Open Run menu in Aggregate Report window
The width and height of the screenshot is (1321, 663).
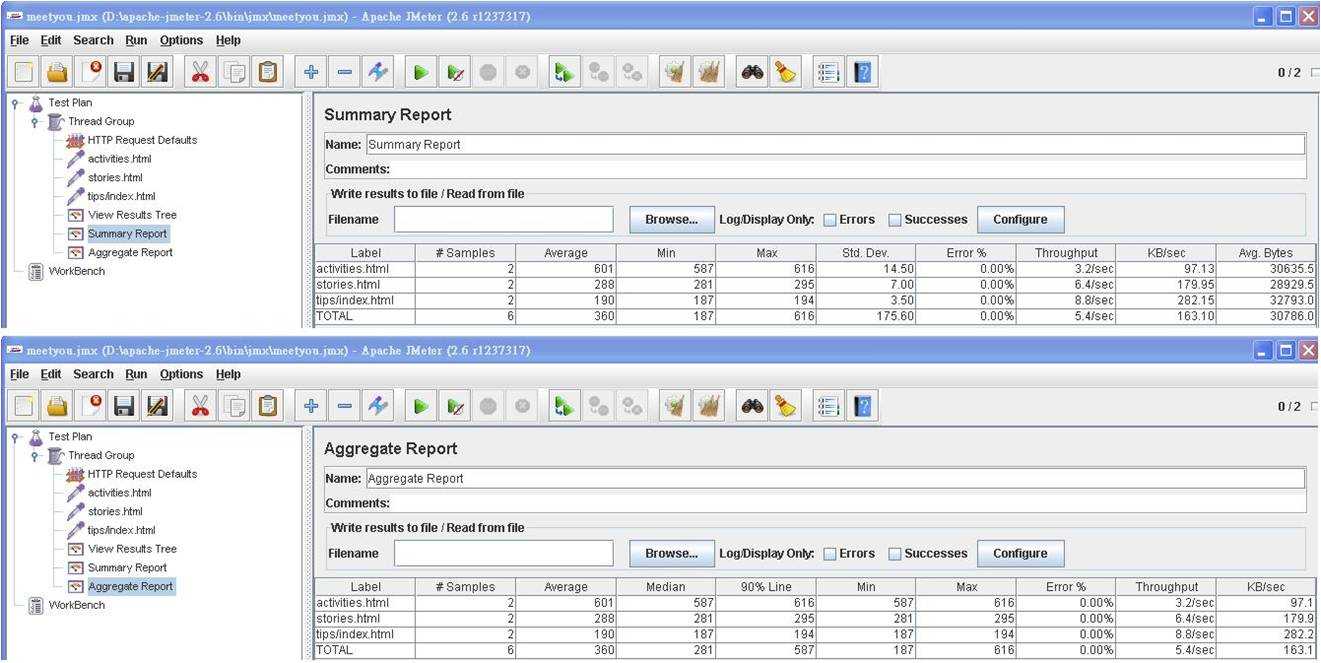(x=136, y=374)
